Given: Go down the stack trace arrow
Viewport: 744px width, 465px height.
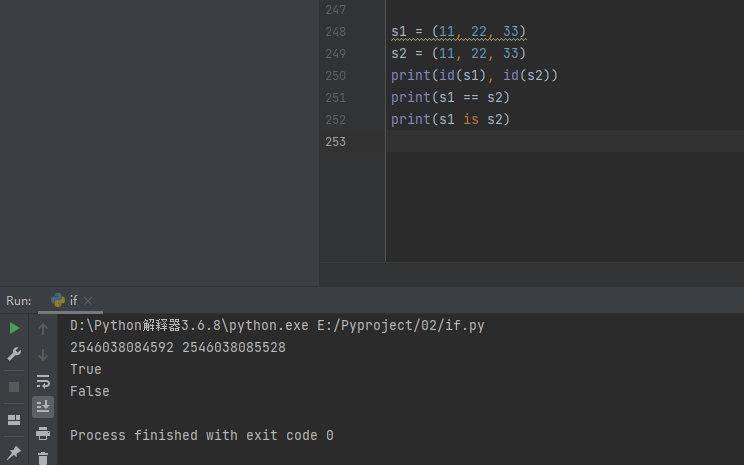Looking at the screenshot, I should (43, 355).
